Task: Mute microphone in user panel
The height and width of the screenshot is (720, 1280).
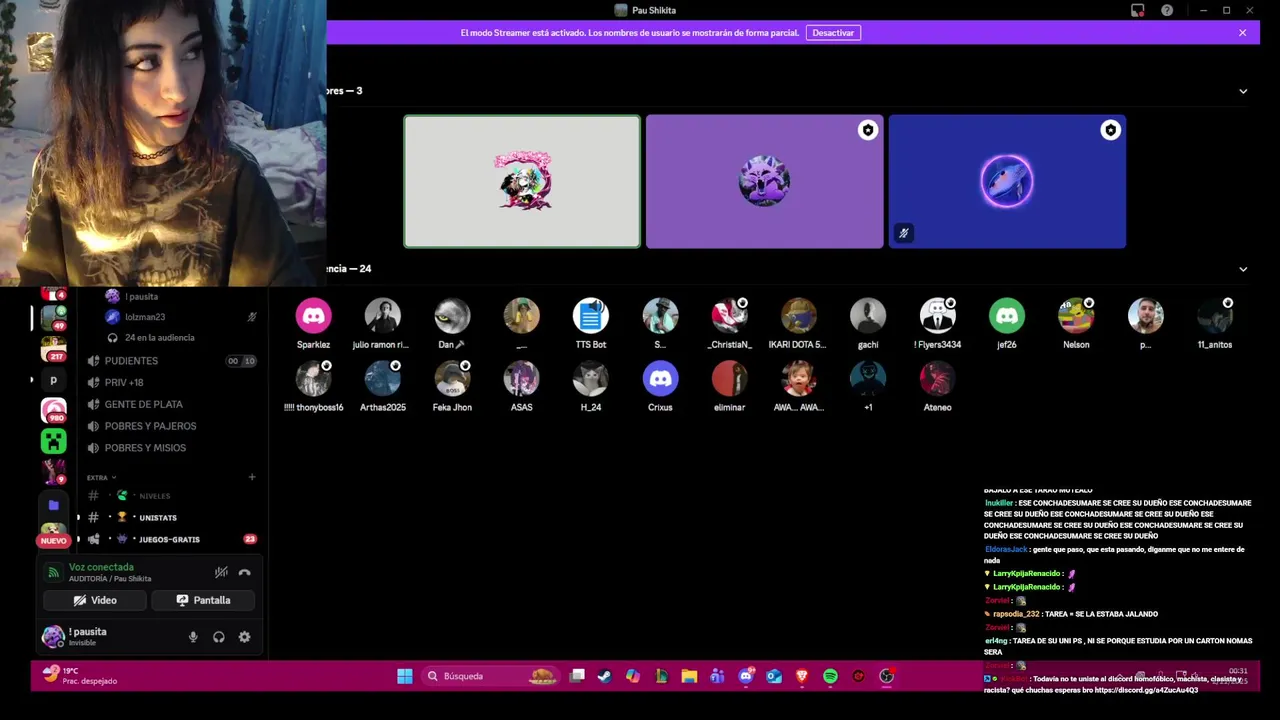Action: [x=193, y=637]
